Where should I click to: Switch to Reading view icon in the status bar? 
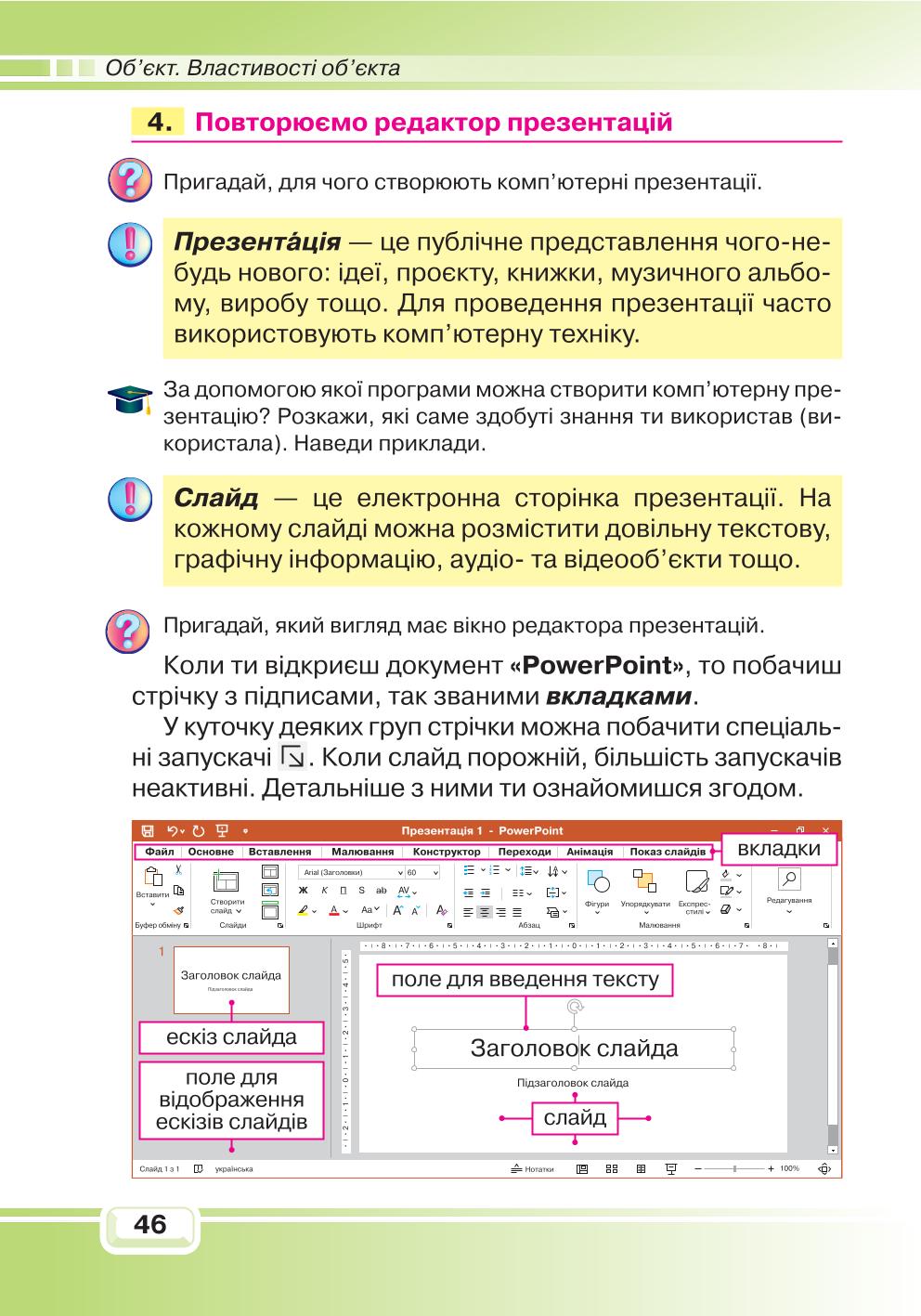(641, 1168)
